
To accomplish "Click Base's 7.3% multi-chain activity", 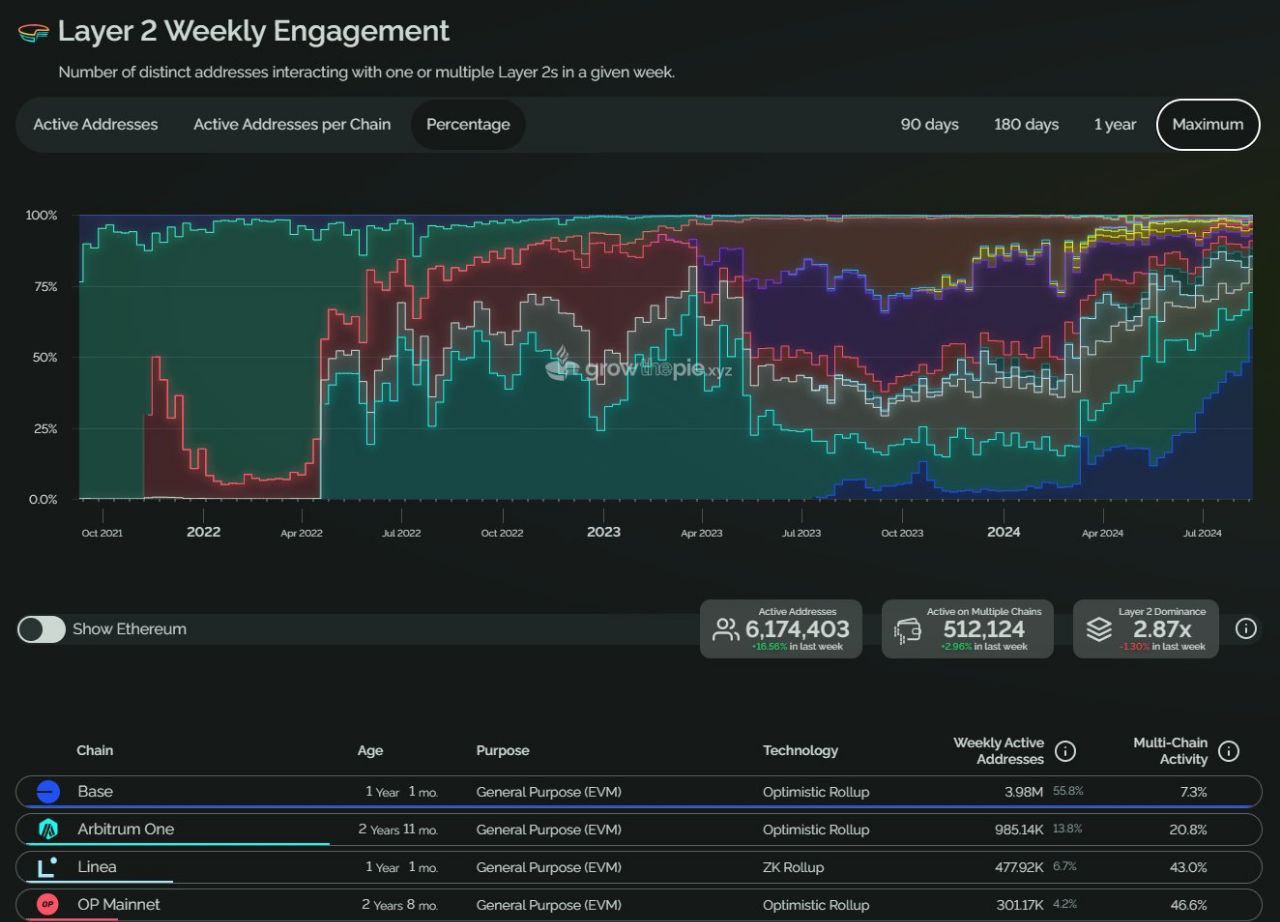I will click(1193, 792).
